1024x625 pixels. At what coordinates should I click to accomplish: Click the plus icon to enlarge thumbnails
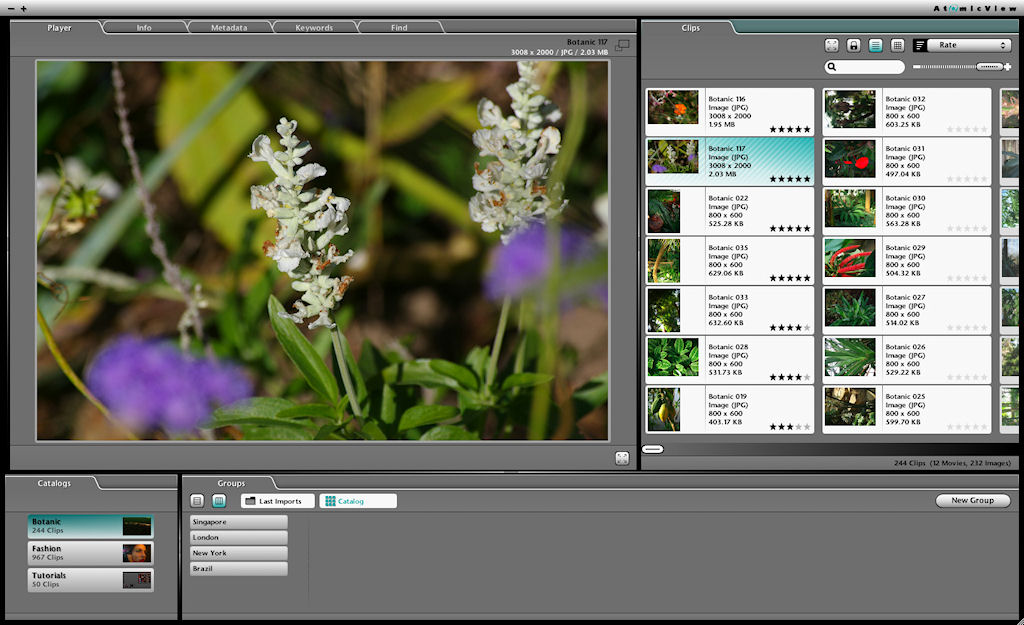(1008, 67)
